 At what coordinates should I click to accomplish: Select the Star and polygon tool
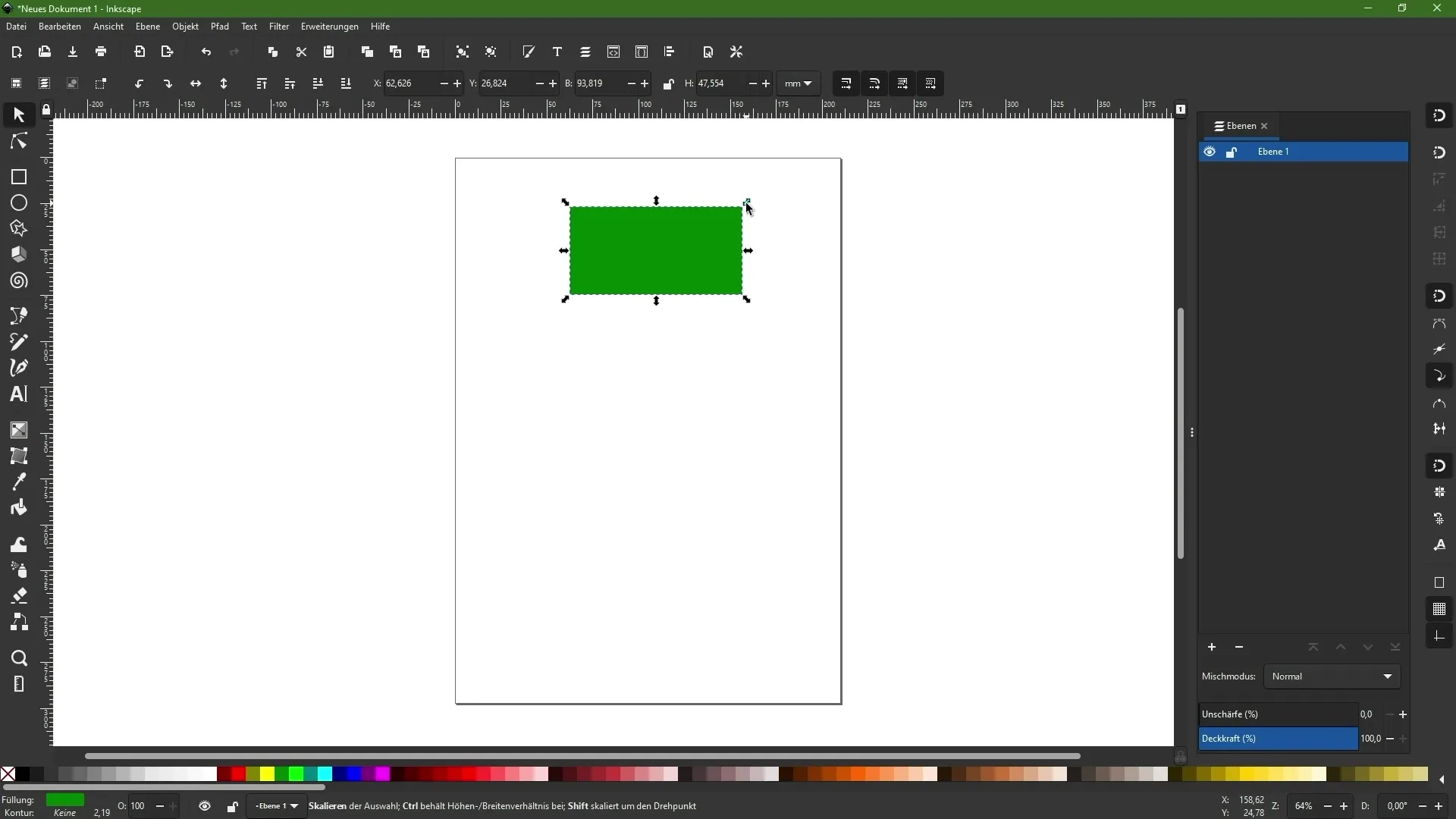click(x=19, y=229)
